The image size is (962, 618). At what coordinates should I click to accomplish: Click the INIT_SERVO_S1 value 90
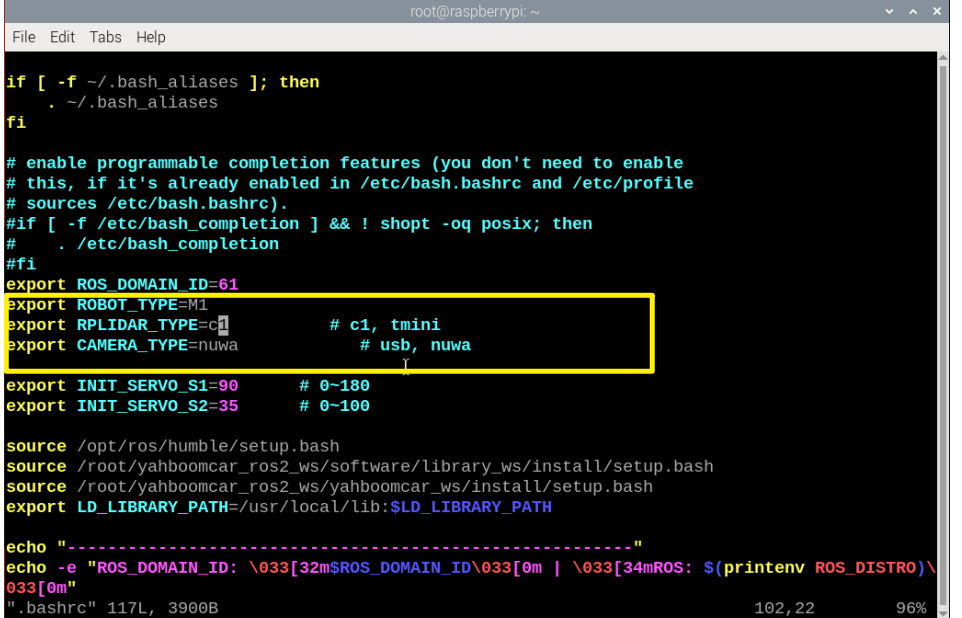pos(228,386)
